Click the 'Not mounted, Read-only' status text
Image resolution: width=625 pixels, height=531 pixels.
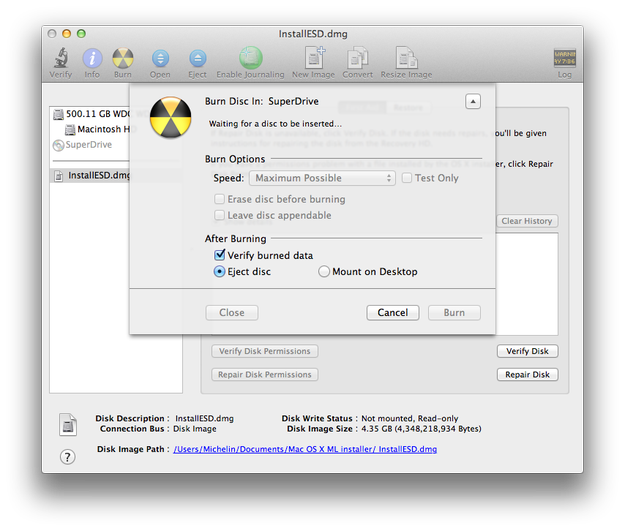point(409,419)
